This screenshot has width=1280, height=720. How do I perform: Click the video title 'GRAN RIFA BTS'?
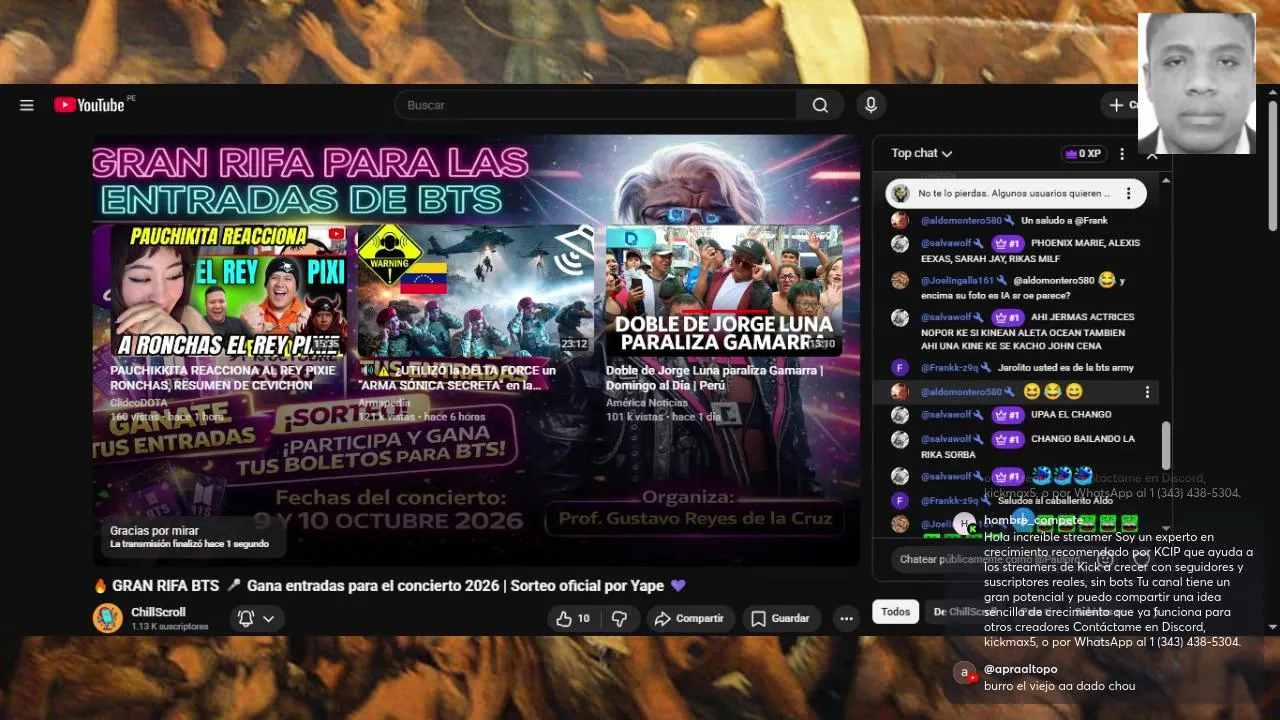click(390, 586)
